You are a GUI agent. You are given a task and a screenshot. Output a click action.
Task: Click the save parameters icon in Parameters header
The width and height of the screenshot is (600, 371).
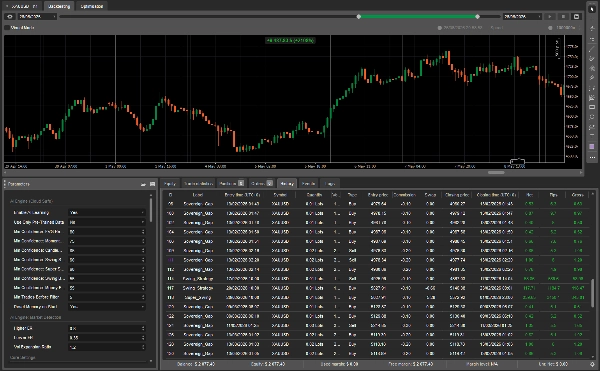[x=152, y=184]
